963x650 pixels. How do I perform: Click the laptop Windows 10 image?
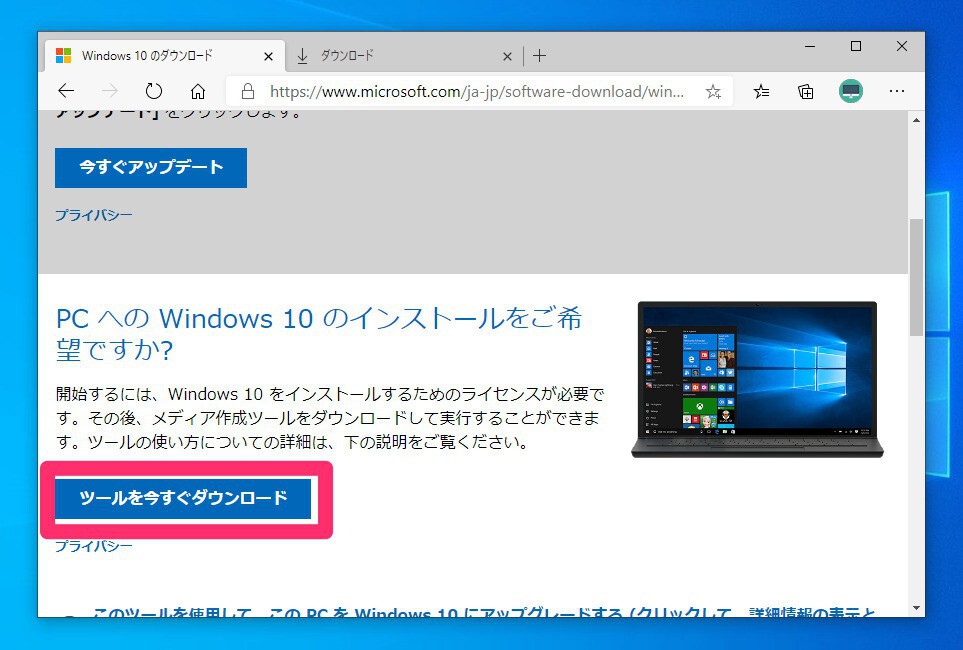pyautogui.click(x=757, y=379)
